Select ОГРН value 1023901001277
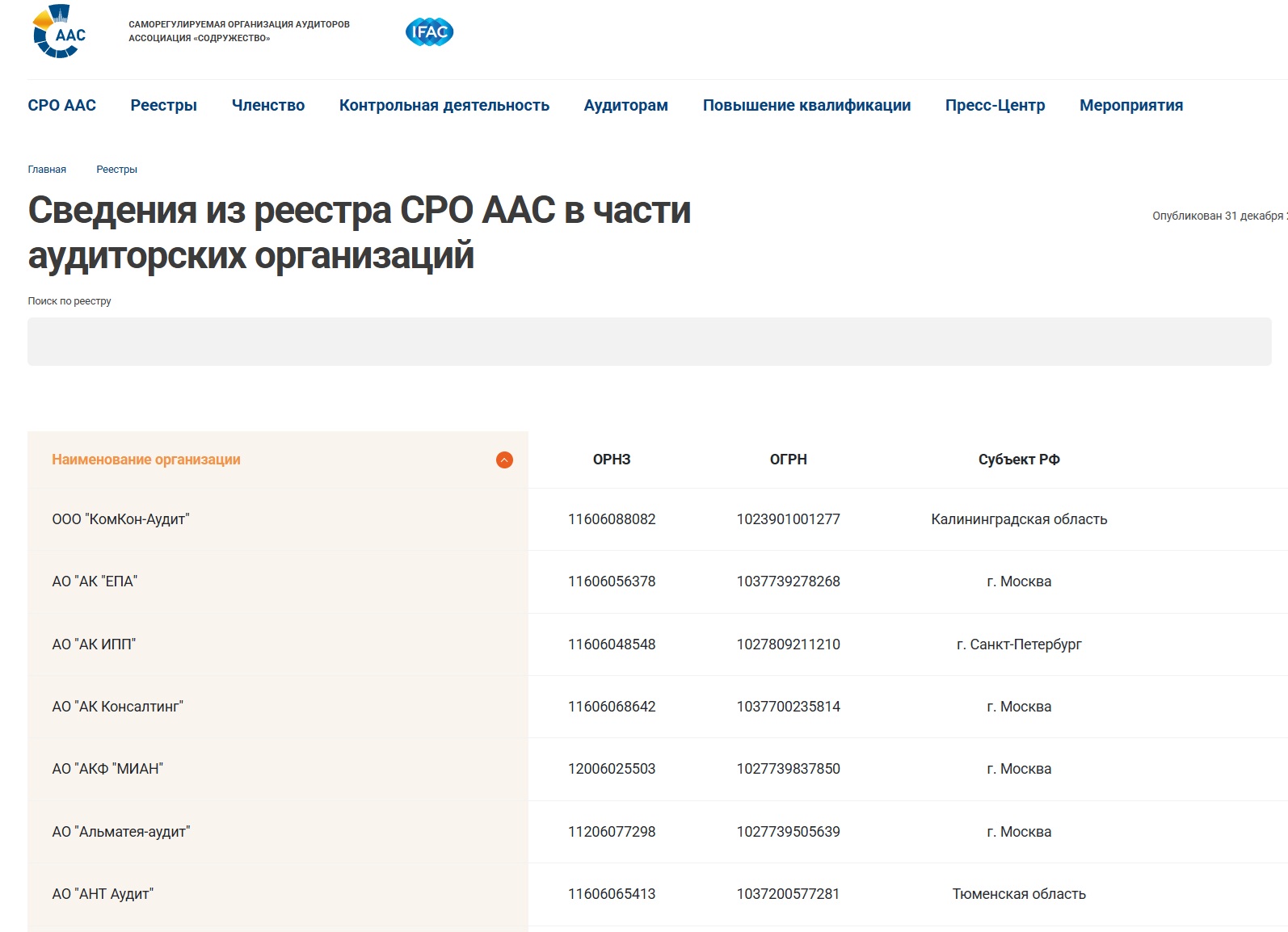Screen dimensions: 1288x932 [789, 519]
